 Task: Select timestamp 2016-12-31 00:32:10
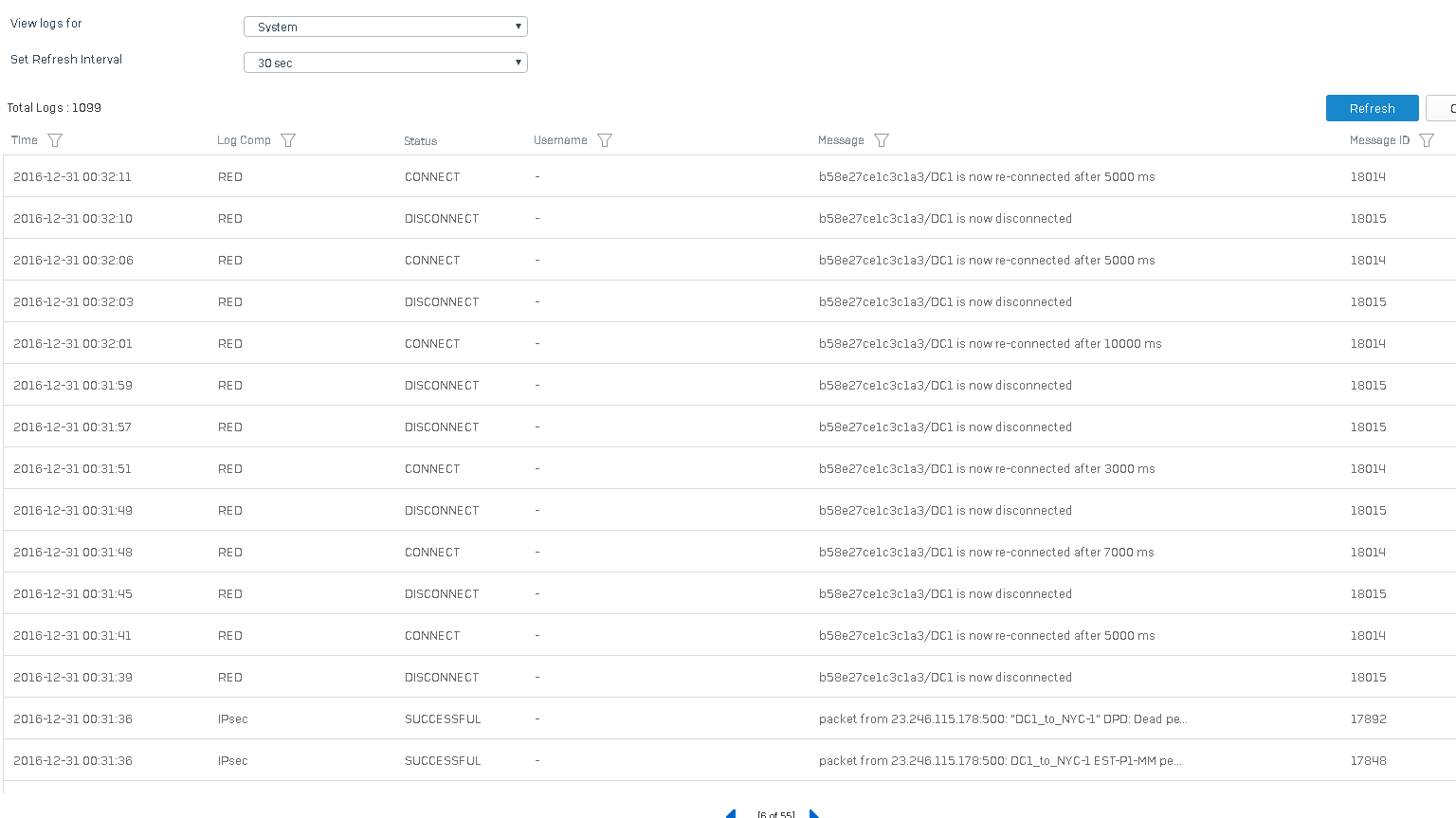[x=73, y=219]
